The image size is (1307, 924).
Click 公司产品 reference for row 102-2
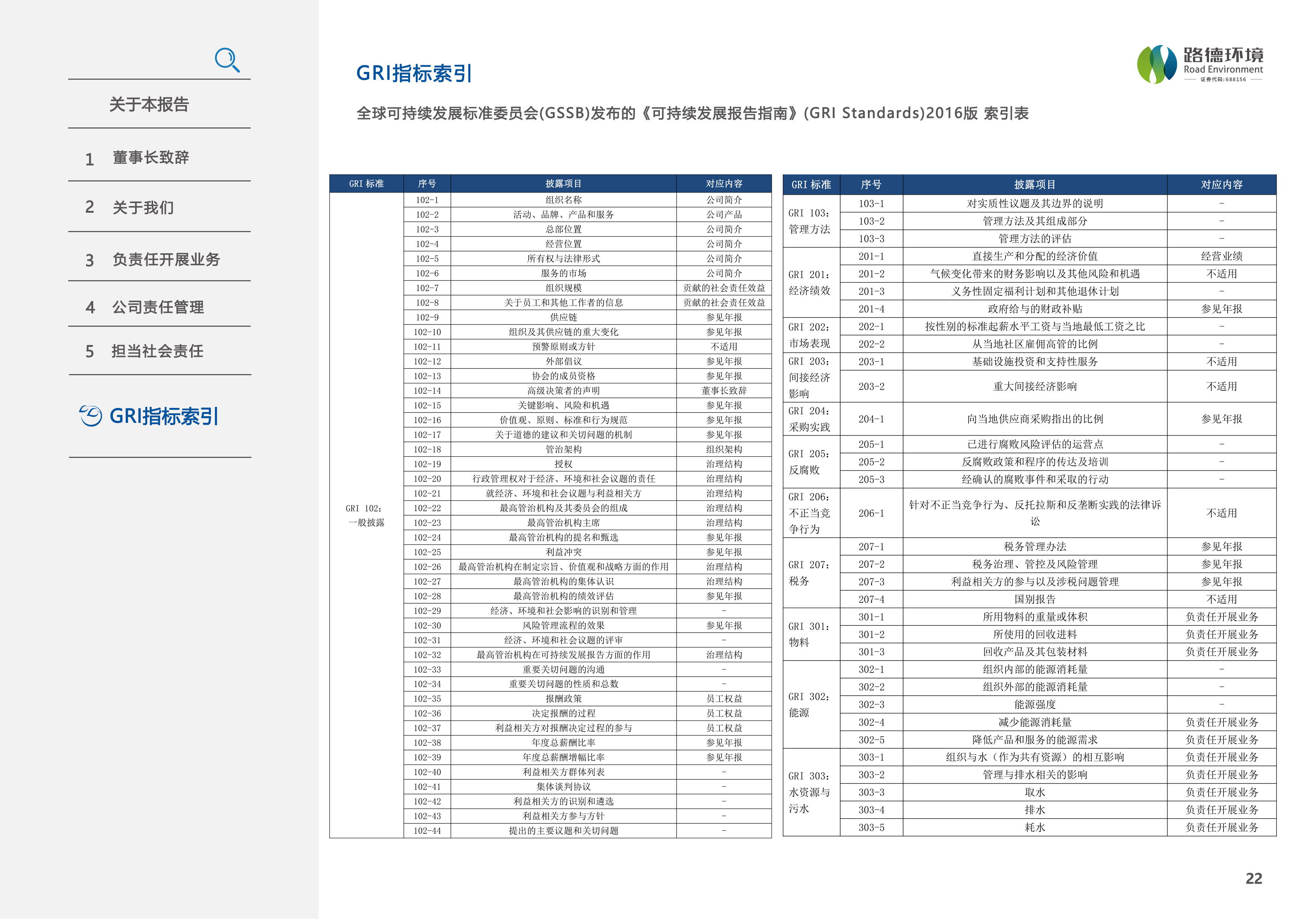724,215
